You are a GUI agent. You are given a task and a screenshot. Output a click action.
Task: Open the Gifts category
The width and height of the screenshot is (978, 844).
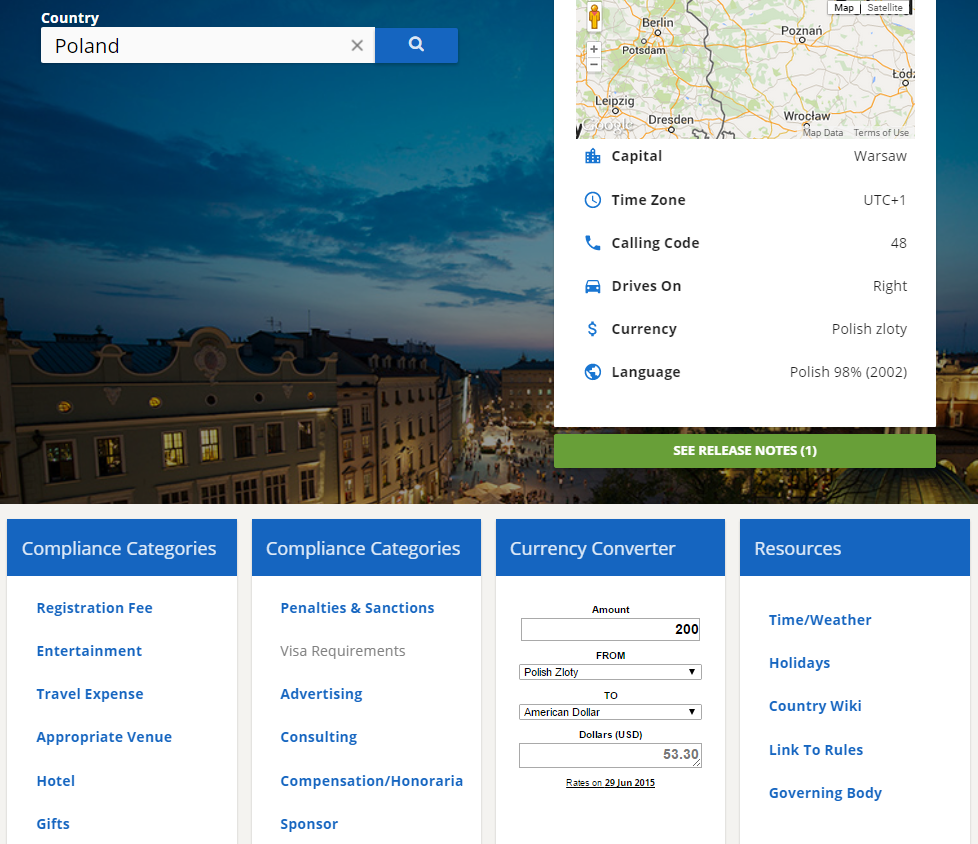(53, 823)
